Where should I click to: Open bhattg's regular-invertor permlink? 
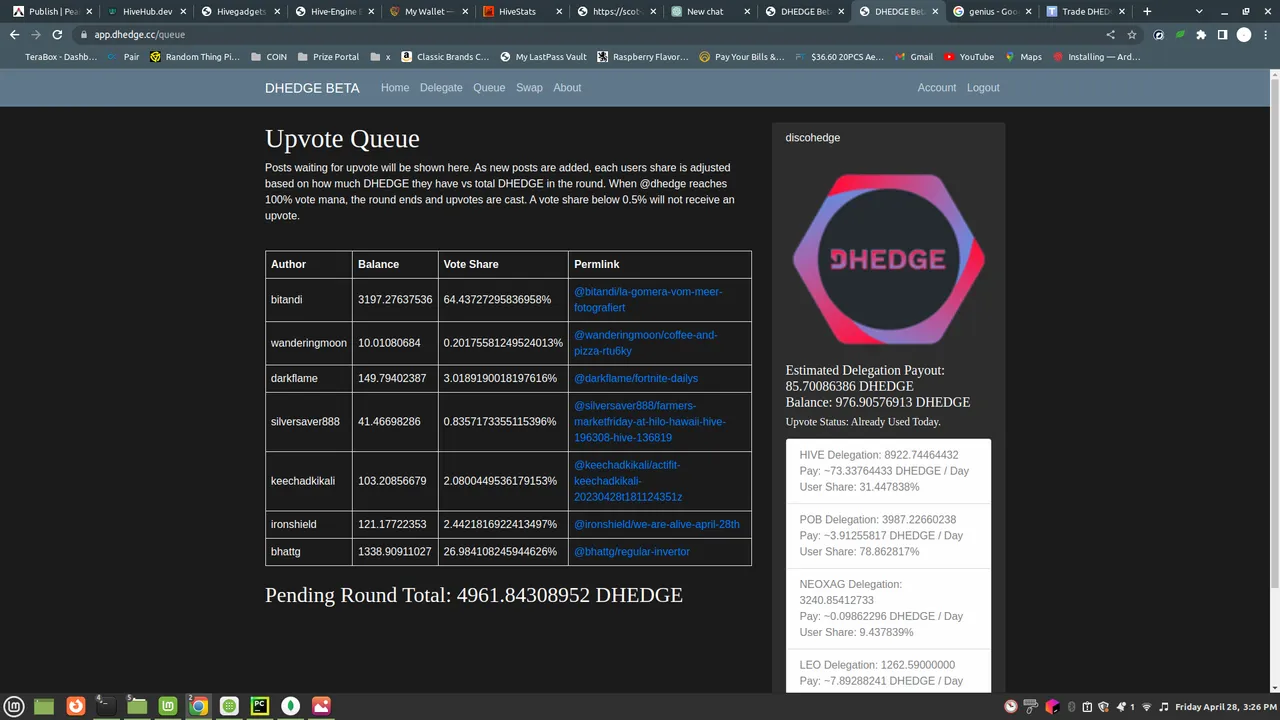632,551
